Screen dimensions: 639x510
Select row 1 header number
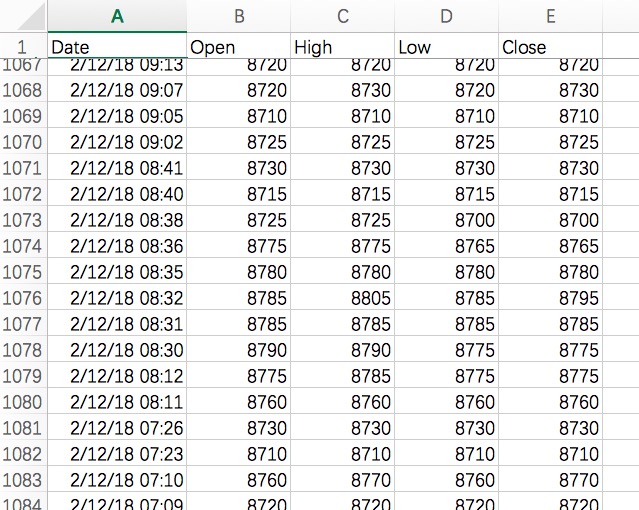(x=22, y=47)
